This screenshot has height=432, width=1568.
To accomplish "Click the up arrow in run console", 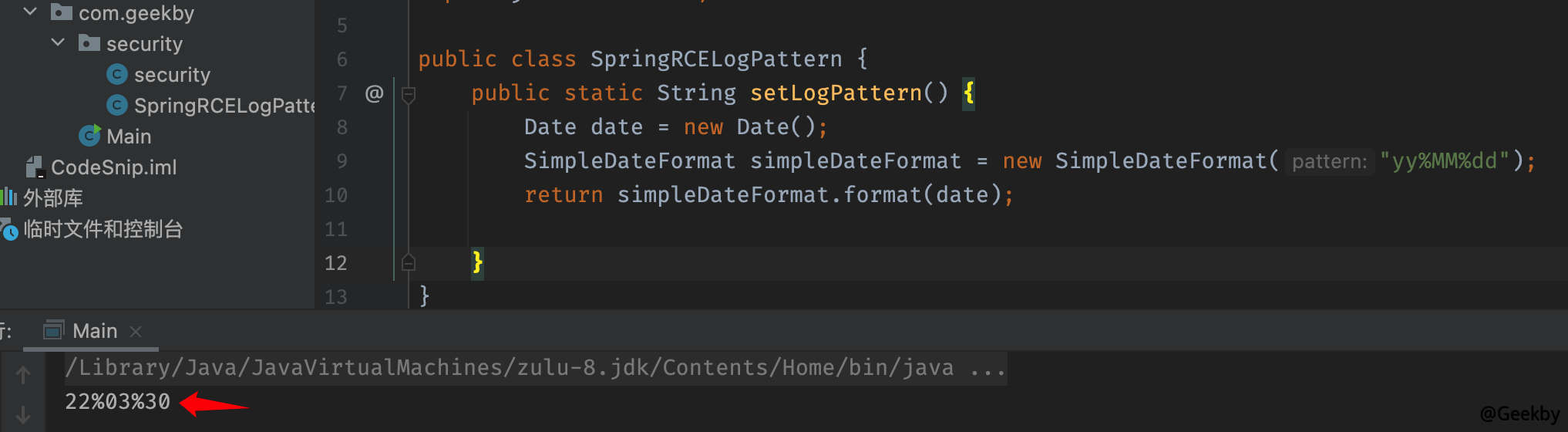I will (x=23, y=375).
